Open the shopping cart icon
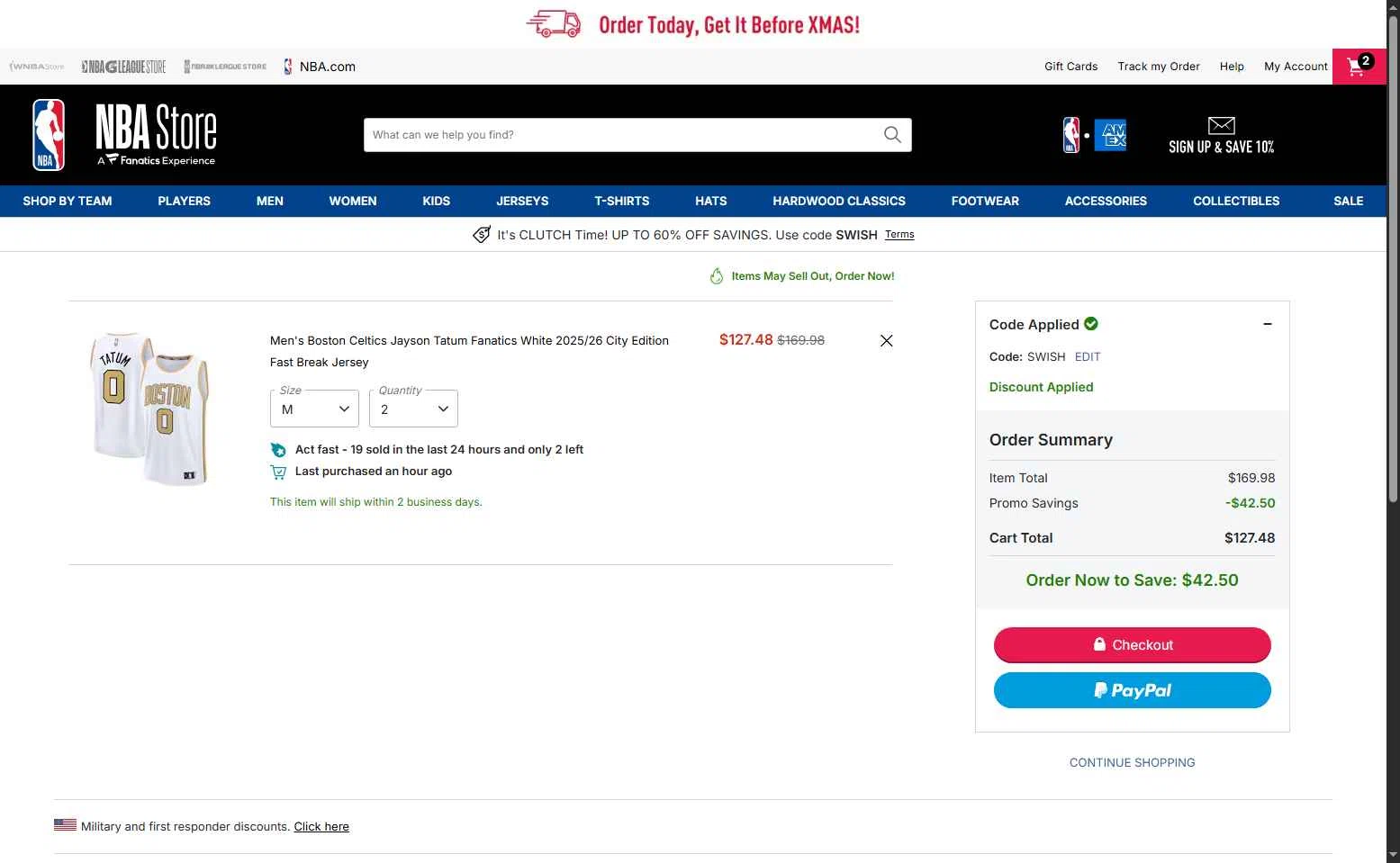This screenshot has width=1400, height=863. pyautogui.click(x=1359, y=66)
